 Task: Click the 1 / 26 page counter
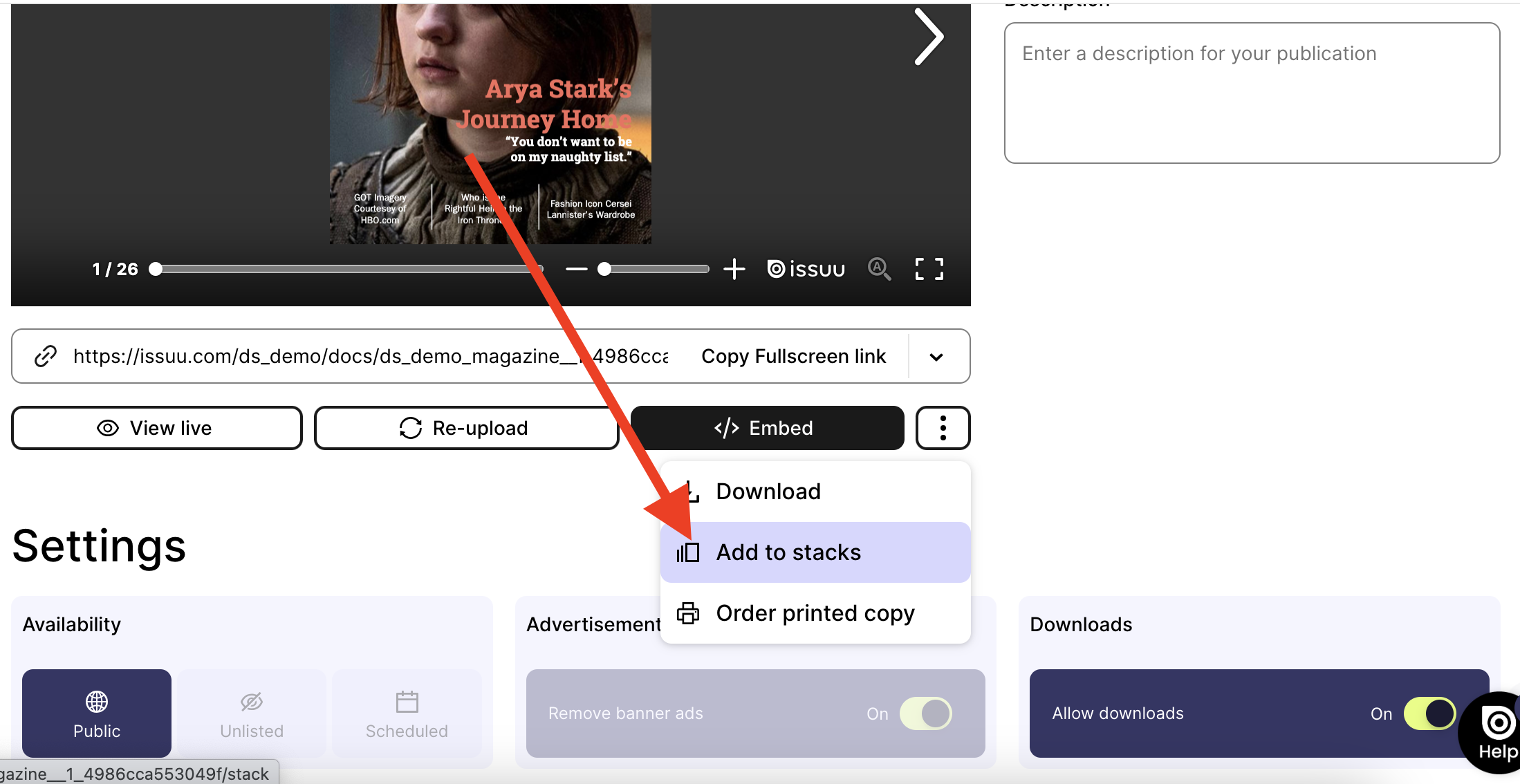point(115,269)
